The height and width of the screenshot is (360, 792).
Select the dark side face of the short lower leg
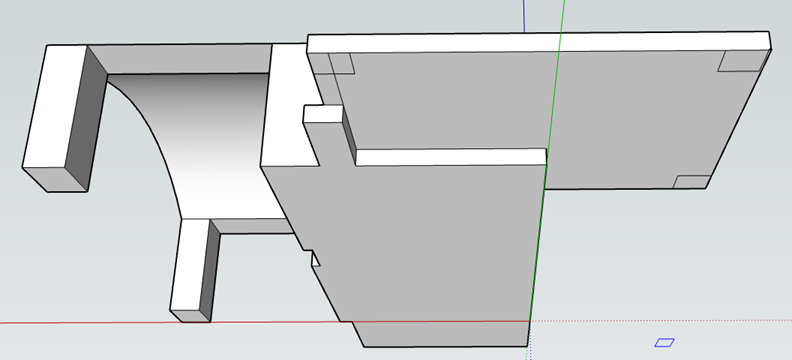[210, 273]
